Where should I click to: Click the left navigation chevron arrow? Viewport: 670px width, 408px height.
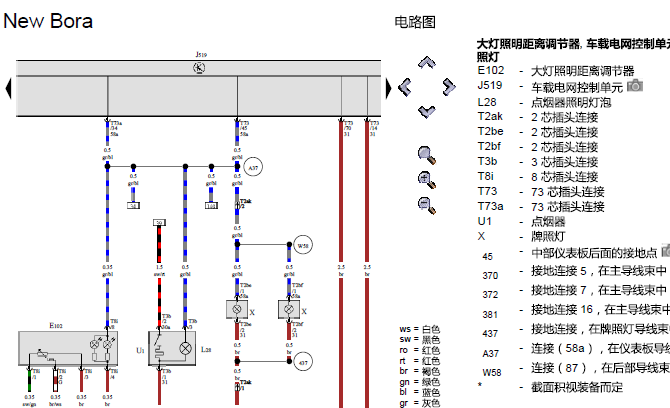(405, 87)
